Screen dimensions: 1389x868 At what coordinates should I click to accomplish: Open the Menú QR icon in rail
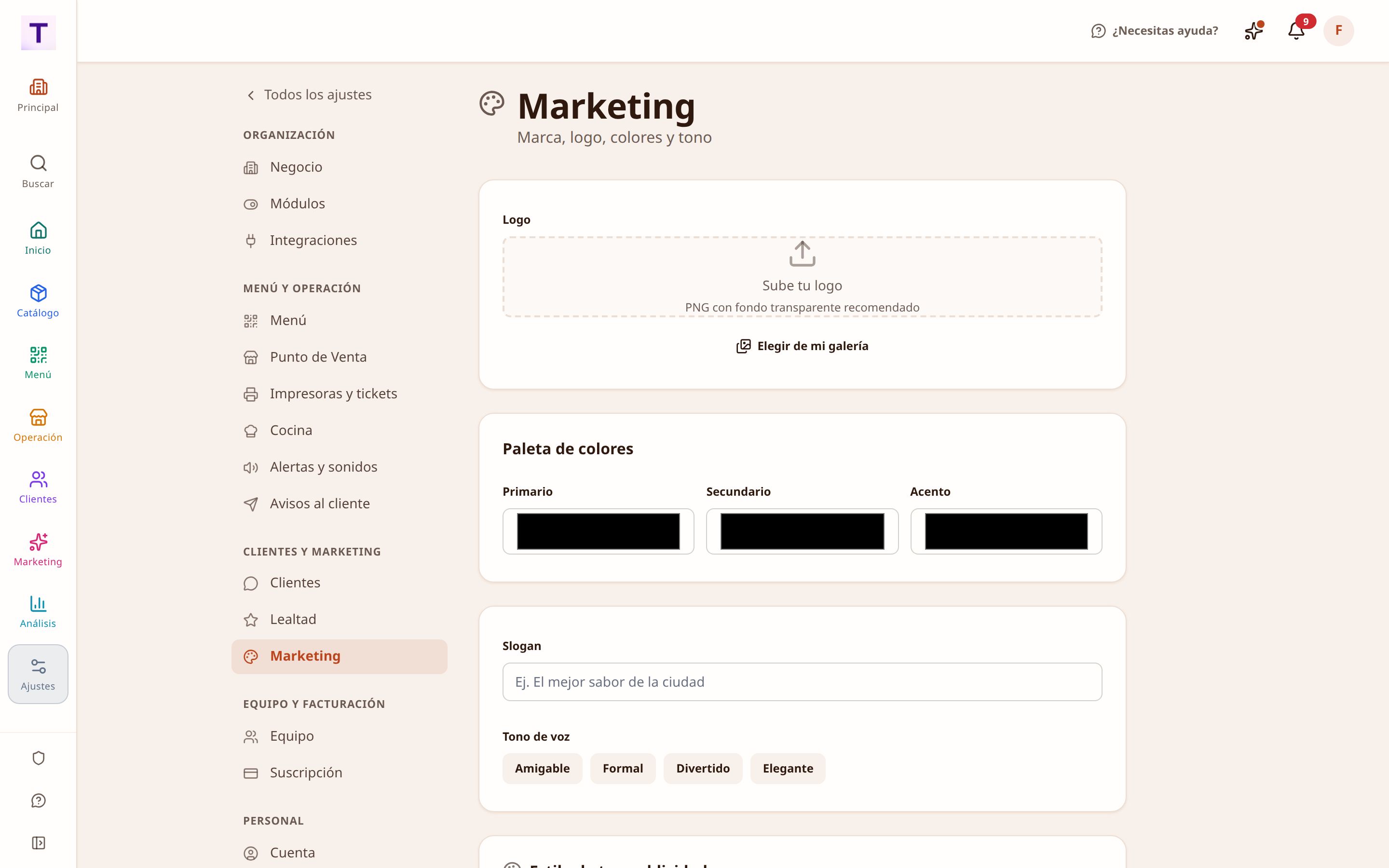click(x=38, y=363)
